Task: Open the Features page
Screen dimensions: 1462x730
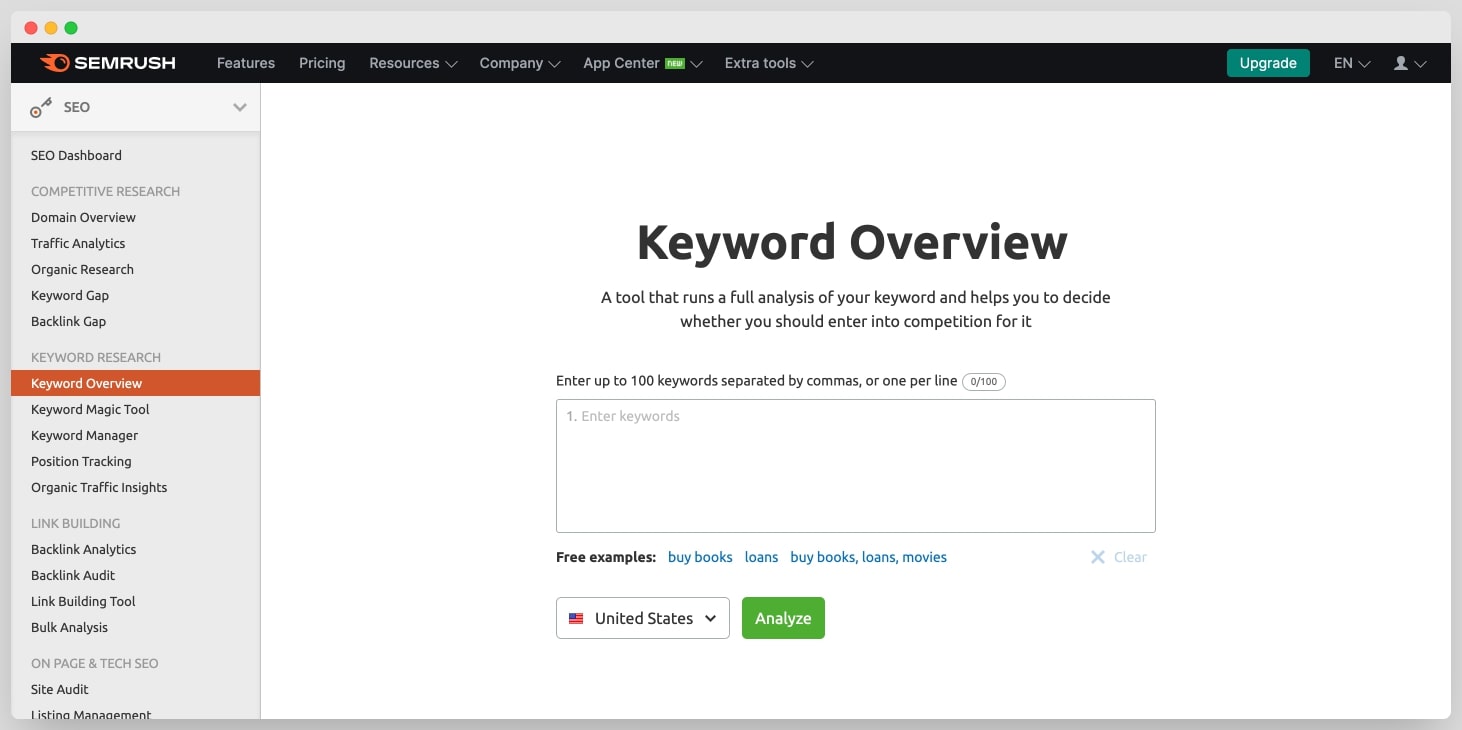Action: coord(246,63)
